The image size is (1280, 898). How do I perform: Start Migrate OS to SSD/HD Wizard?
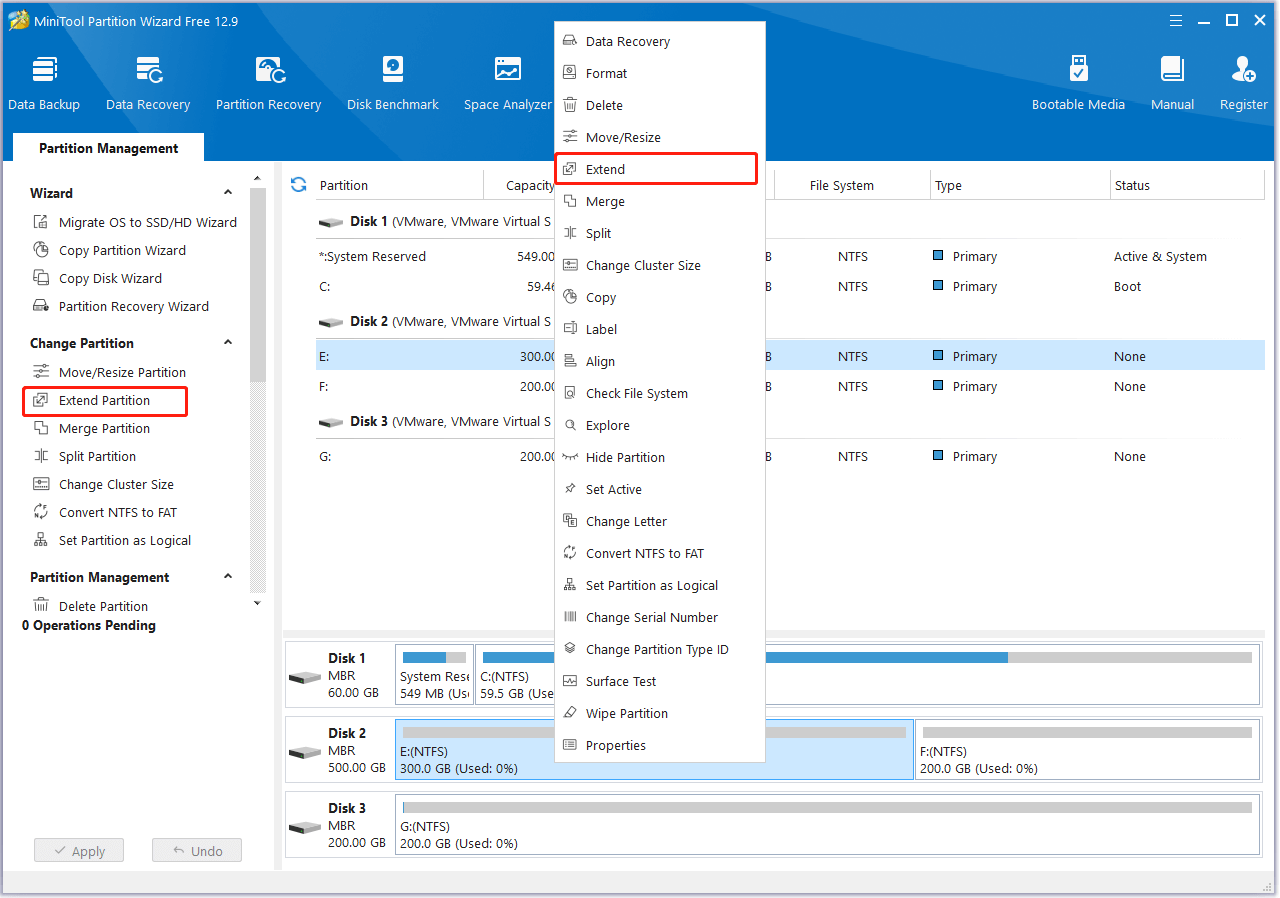point(135,223)
